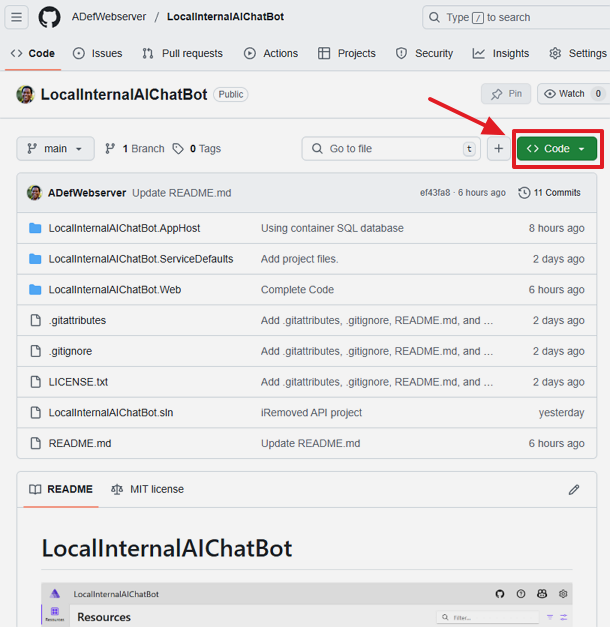Open the green Code dropdown button
The width and height of the screenshot is (610, 627).
557,149
